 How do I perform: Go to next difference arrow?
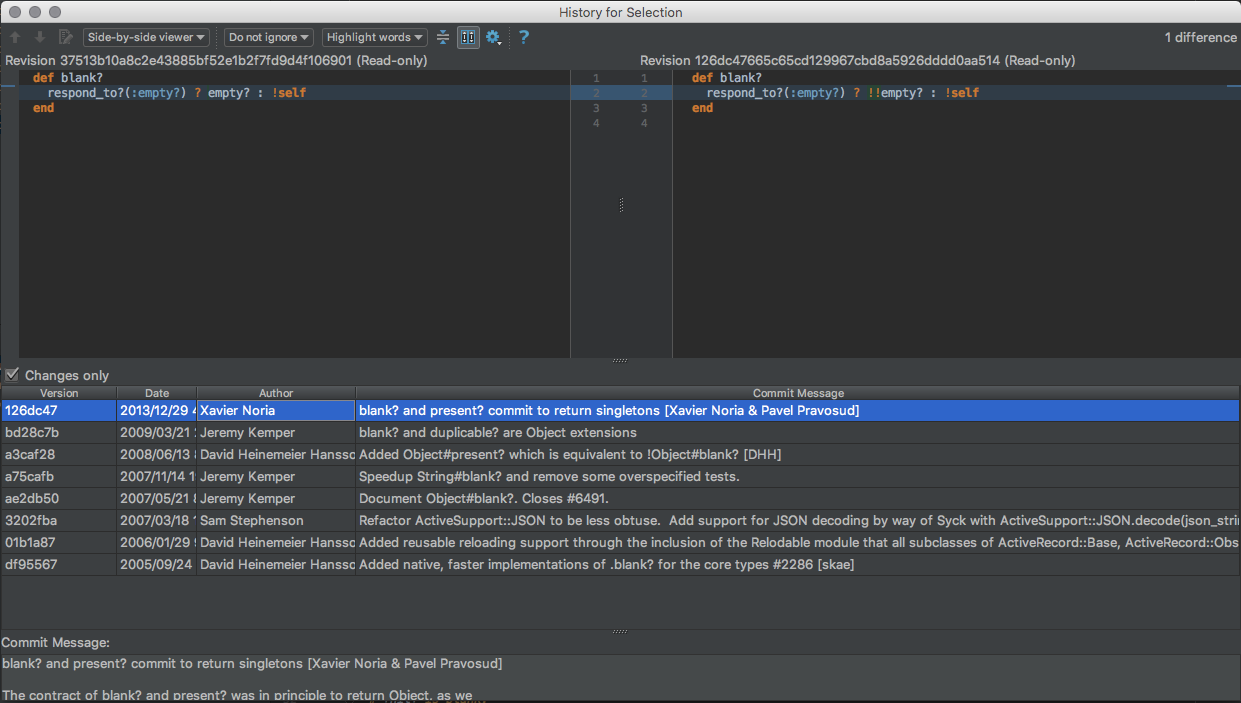[40, 37]
